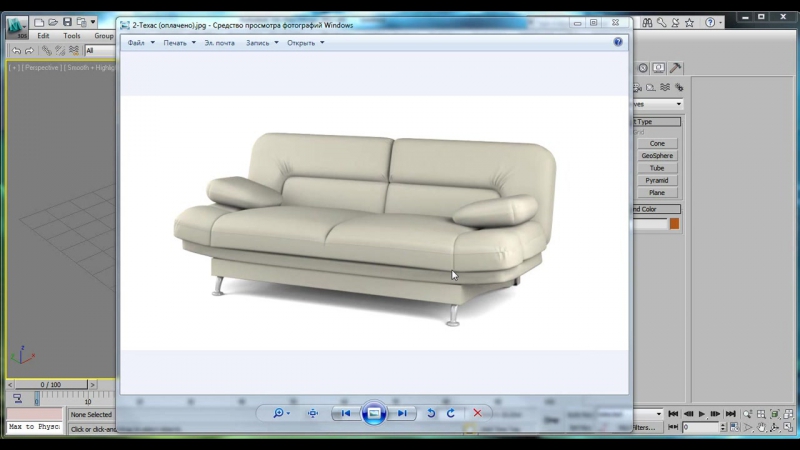This screenshot has width=800, height=450.
Task: Collapse the Name and Color rollout
Action: tap(657, 209)
